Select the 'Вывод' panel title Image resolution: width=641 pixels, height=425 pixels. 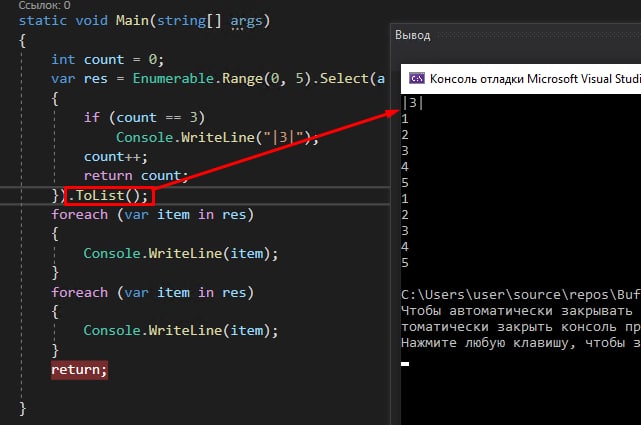[412, 36]
